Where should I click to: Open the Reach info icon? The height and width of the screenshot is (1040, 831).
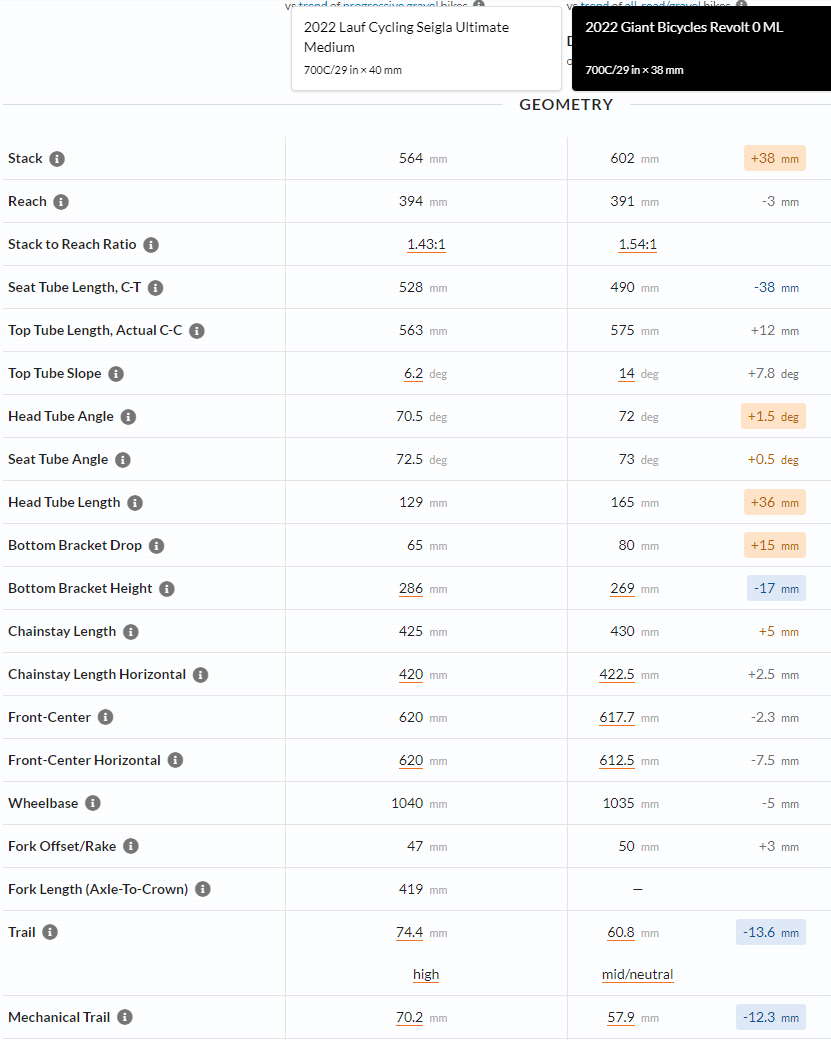(x=61, y=202)
